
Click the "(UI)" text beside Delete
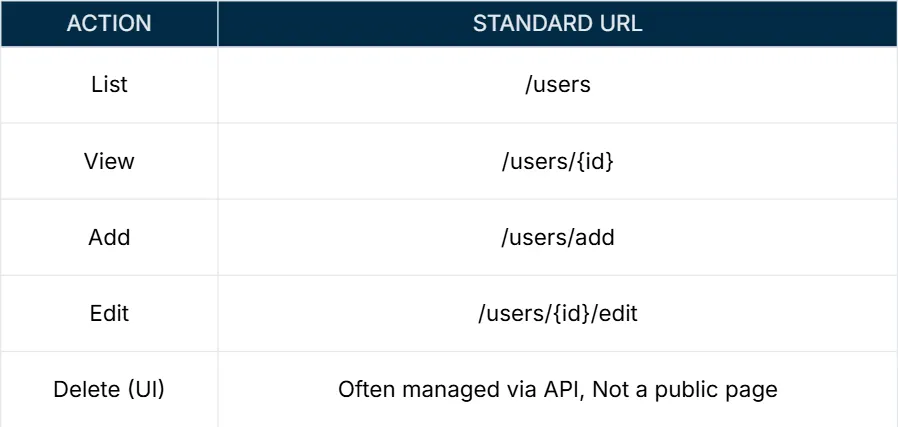click(x=145, y=389)
